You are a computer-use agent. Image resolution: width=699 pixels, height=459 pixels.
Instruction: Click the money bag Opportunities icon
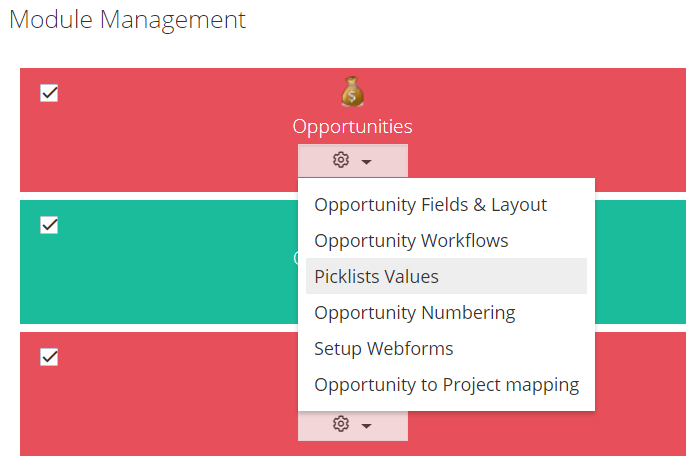(x=352, y=92)
